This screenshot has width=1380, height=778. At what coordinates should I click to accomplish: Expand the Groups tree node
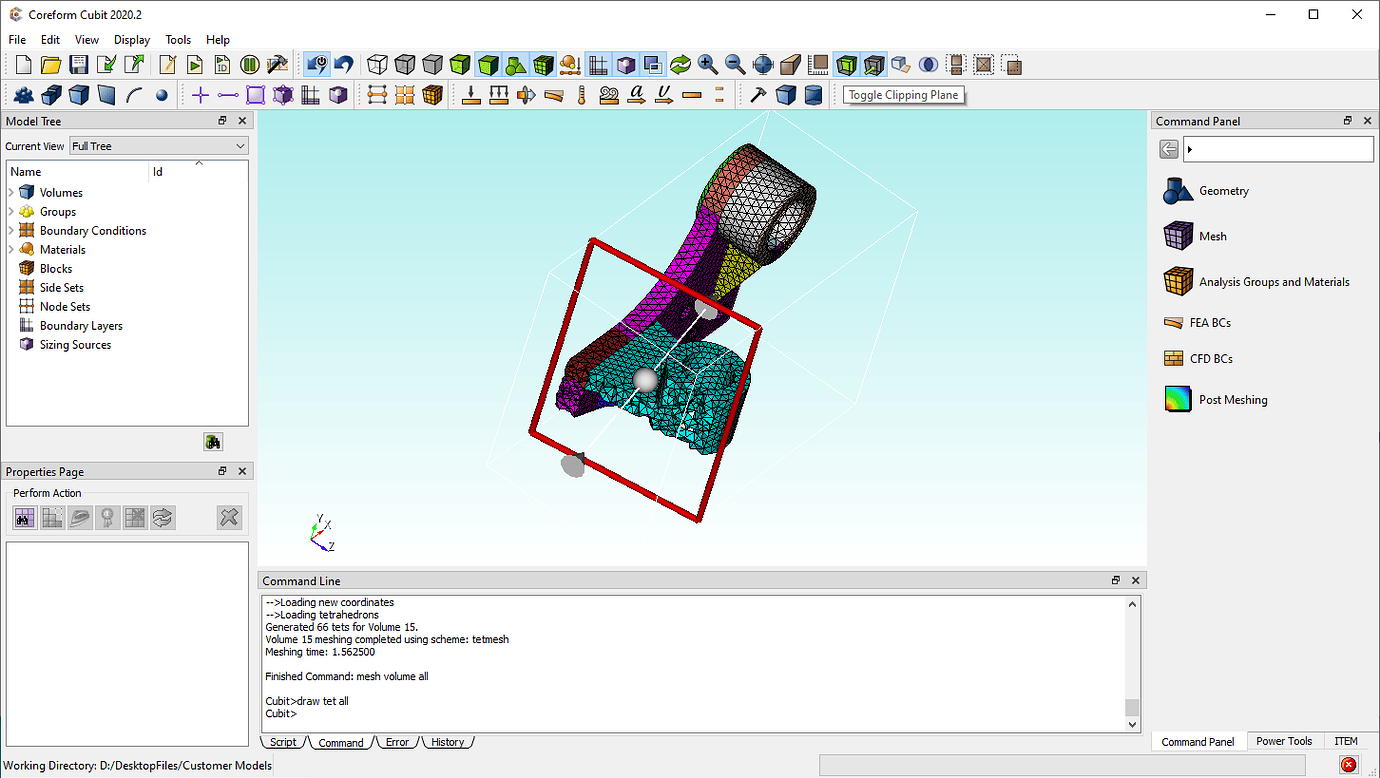(11, 211)
